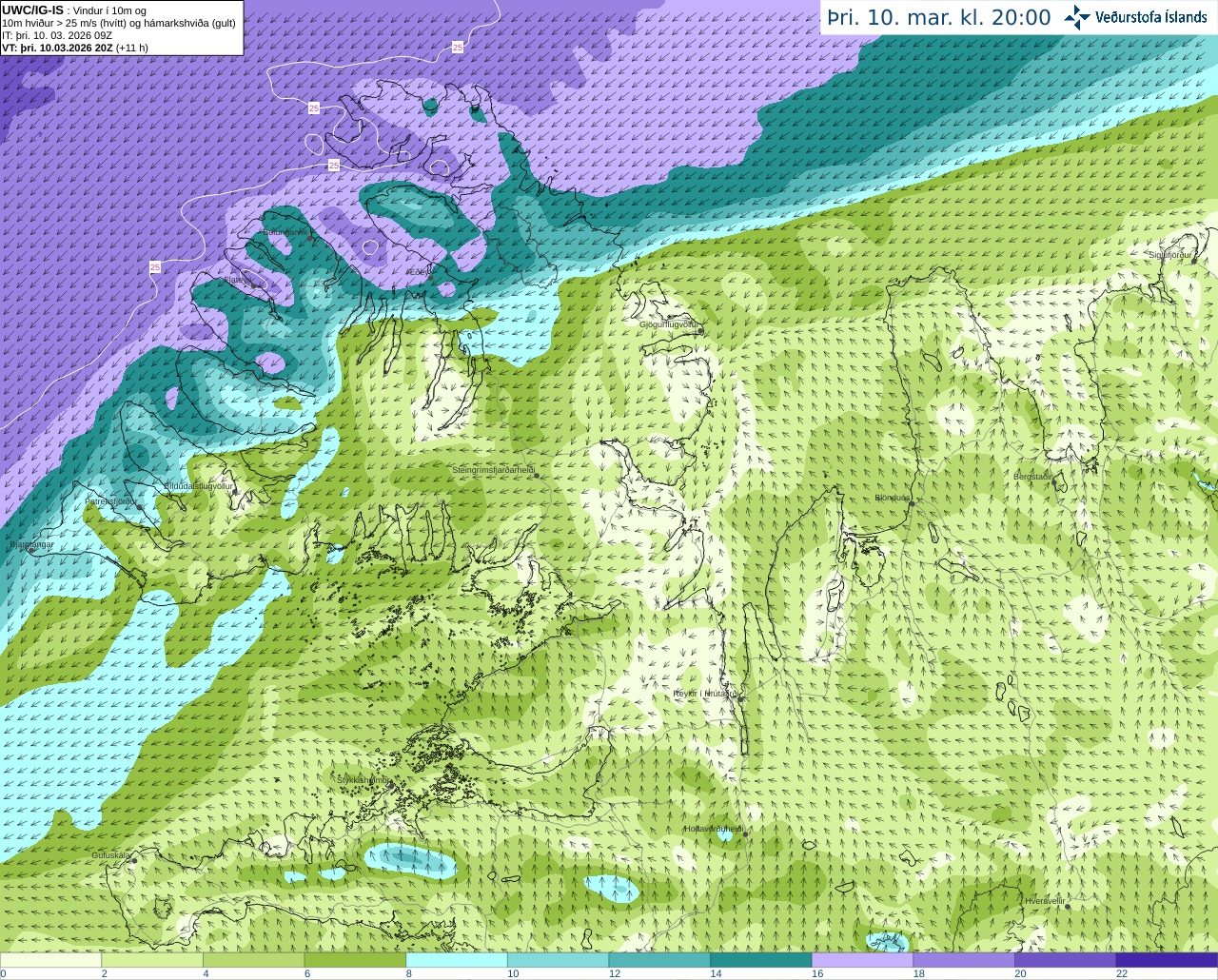Screen dimensions: 1218x980
Task: Click the Holtavörðuheiði station label
Action: tap(713, 829)
